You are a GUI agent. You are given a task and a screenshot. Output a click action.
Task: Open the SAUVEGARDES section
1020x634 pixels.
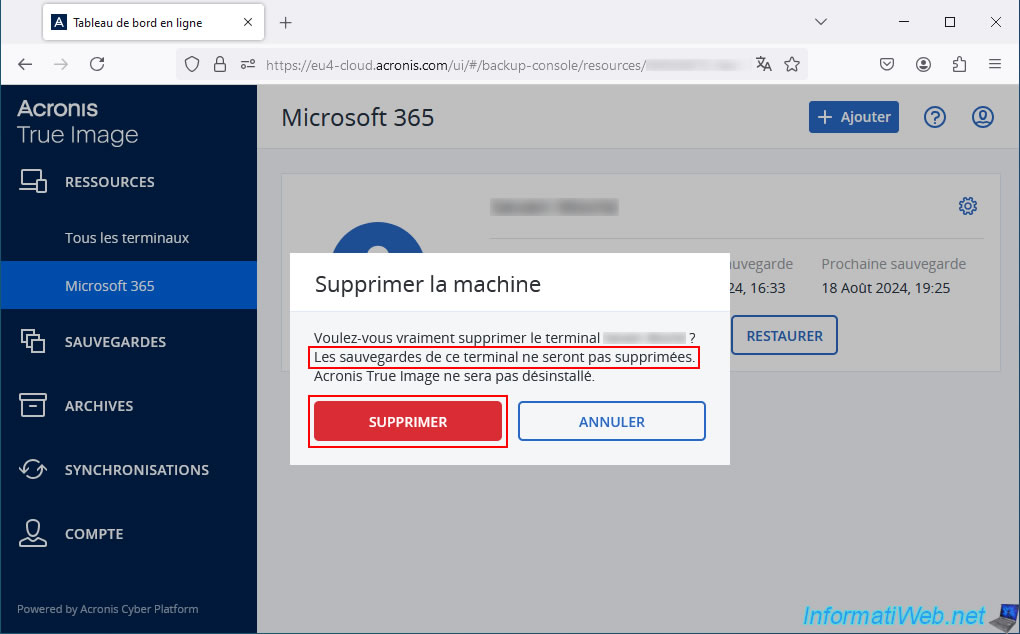(115, 342)
